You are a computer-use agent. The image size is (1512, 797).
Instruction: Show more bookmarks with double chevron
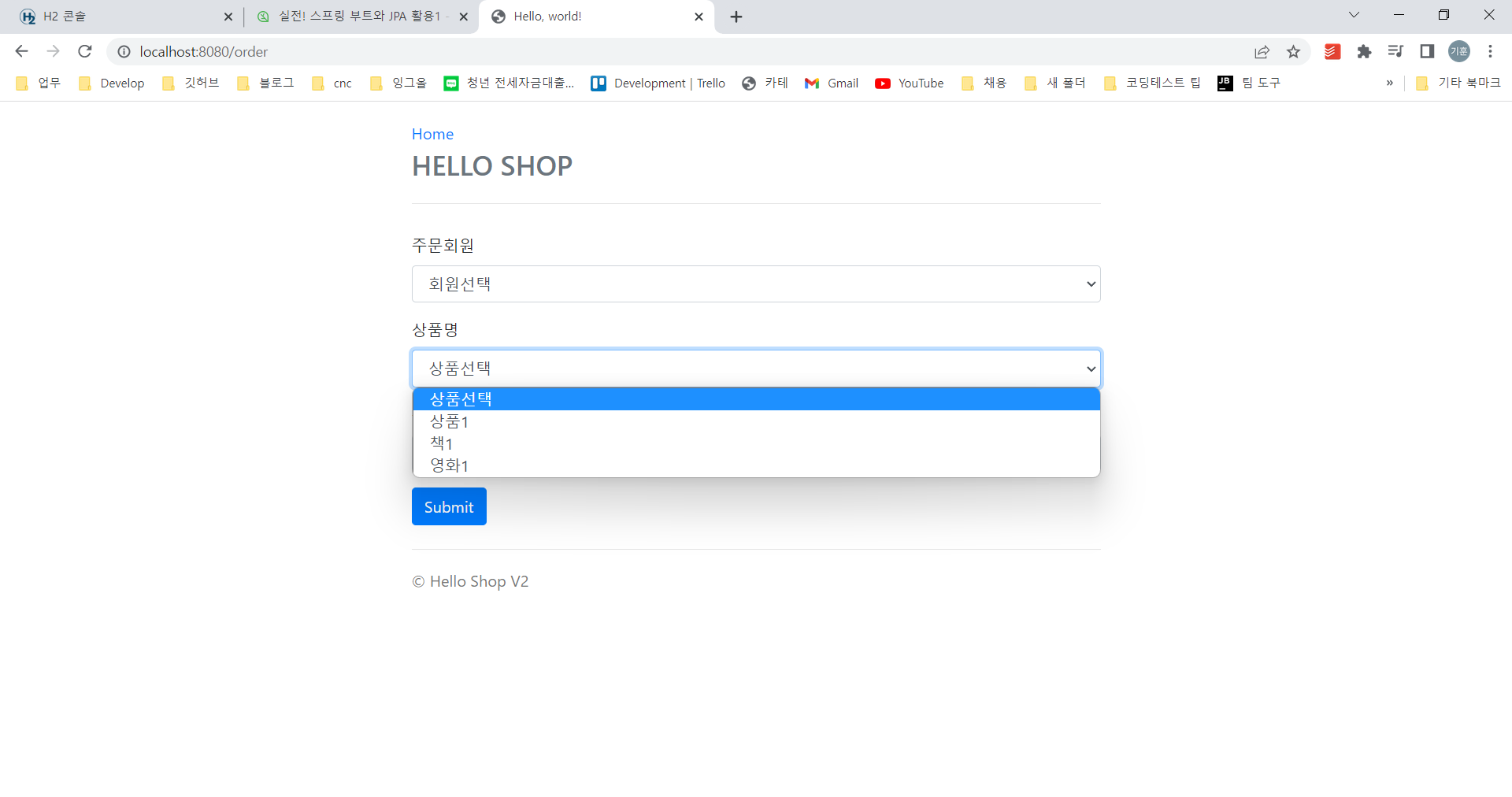pos(1389,83)
